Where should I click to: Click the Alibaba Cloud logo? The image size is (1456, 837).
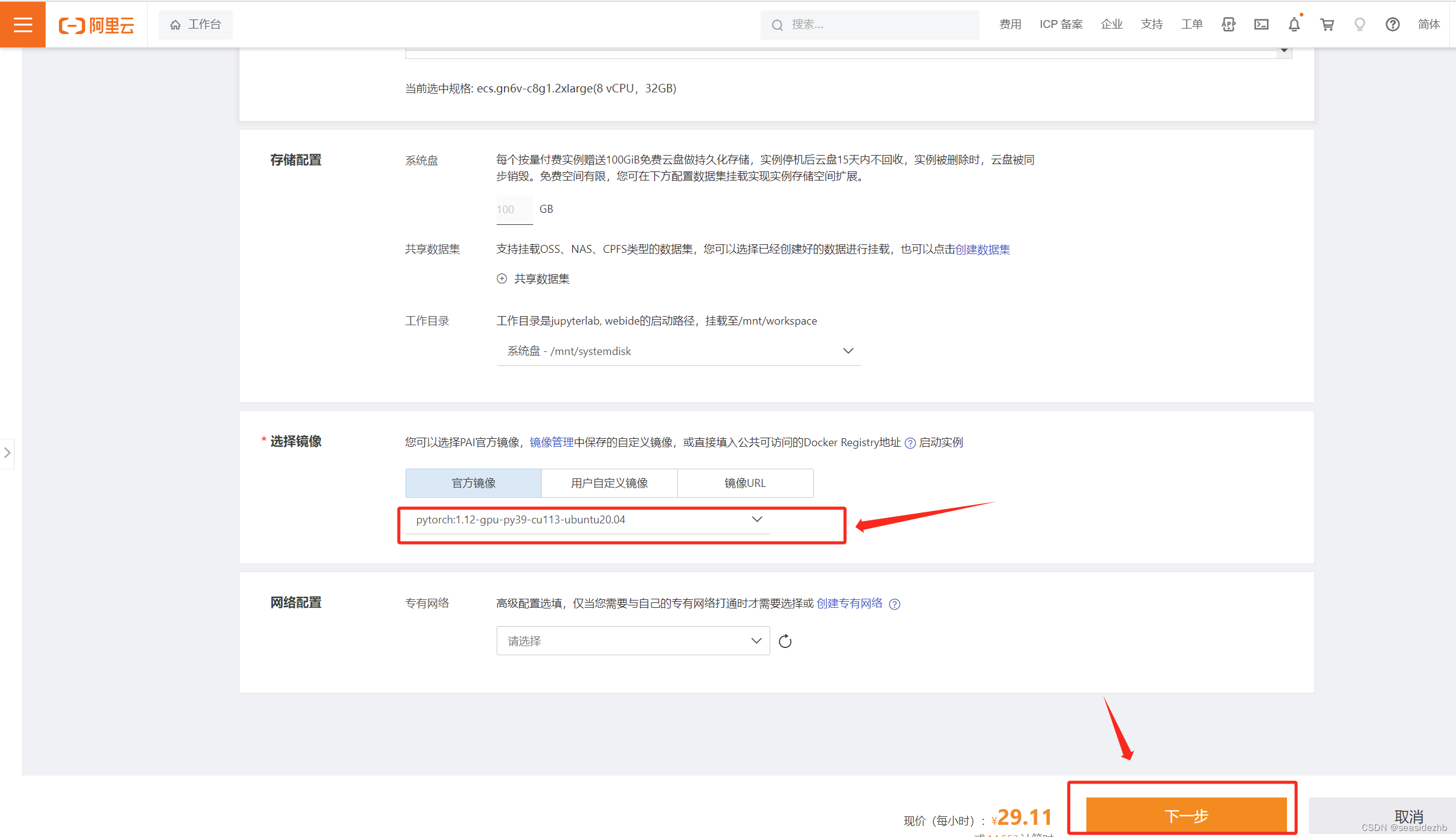(96, 25)
